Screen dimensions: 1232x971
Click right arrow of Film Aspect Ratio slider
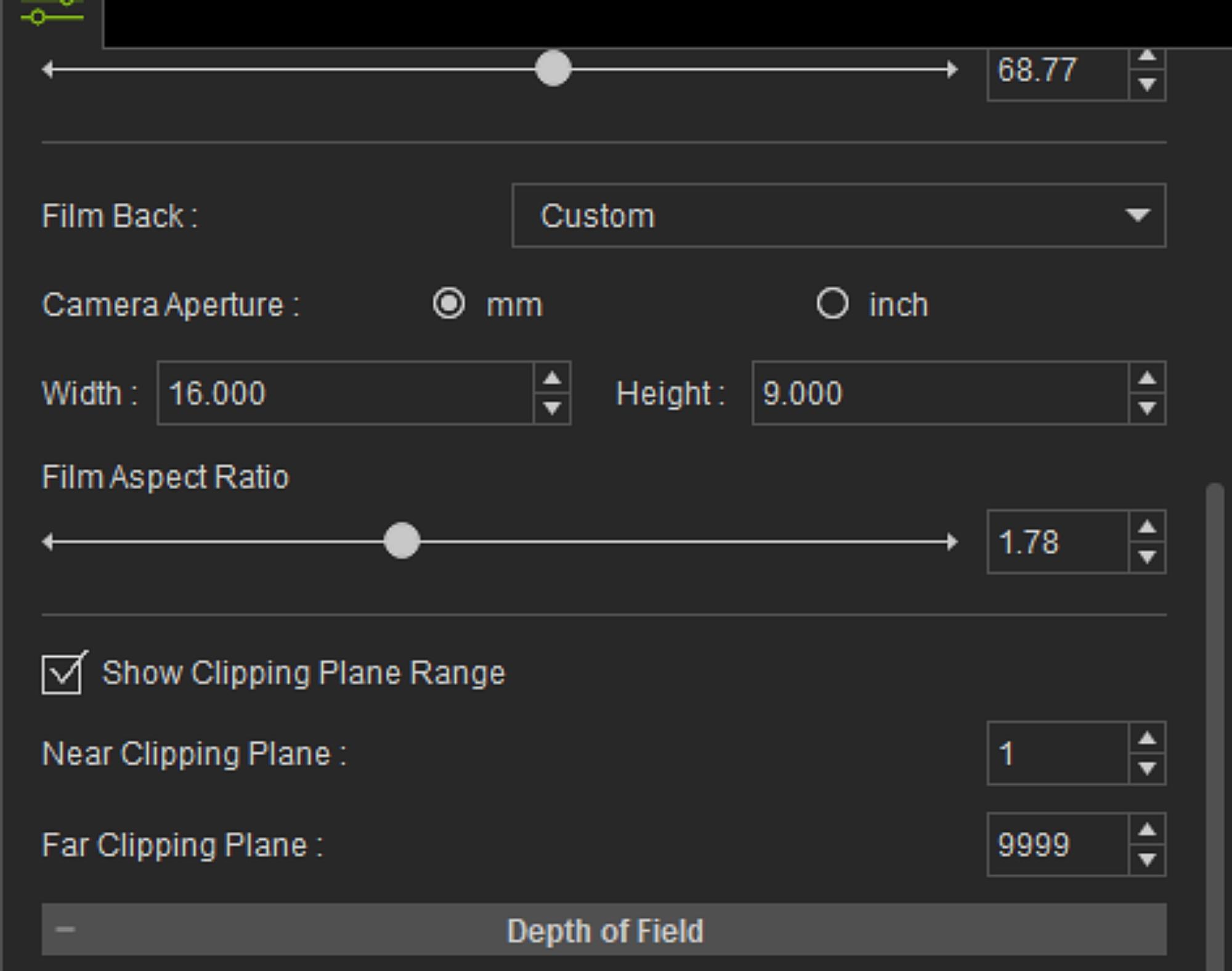point(952,542)
